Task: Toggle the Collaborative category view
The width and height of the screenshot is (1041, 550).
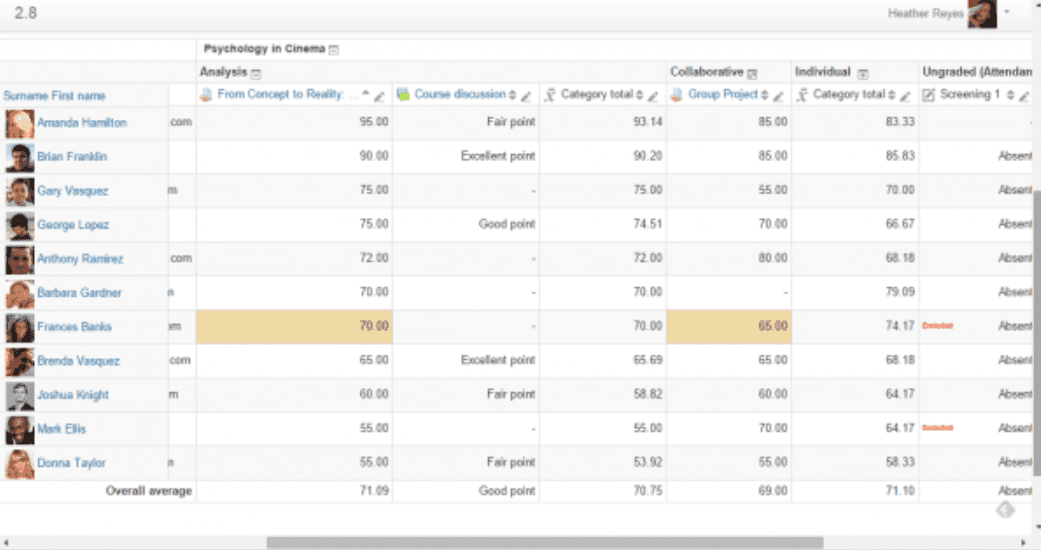Action: [752, 73]
